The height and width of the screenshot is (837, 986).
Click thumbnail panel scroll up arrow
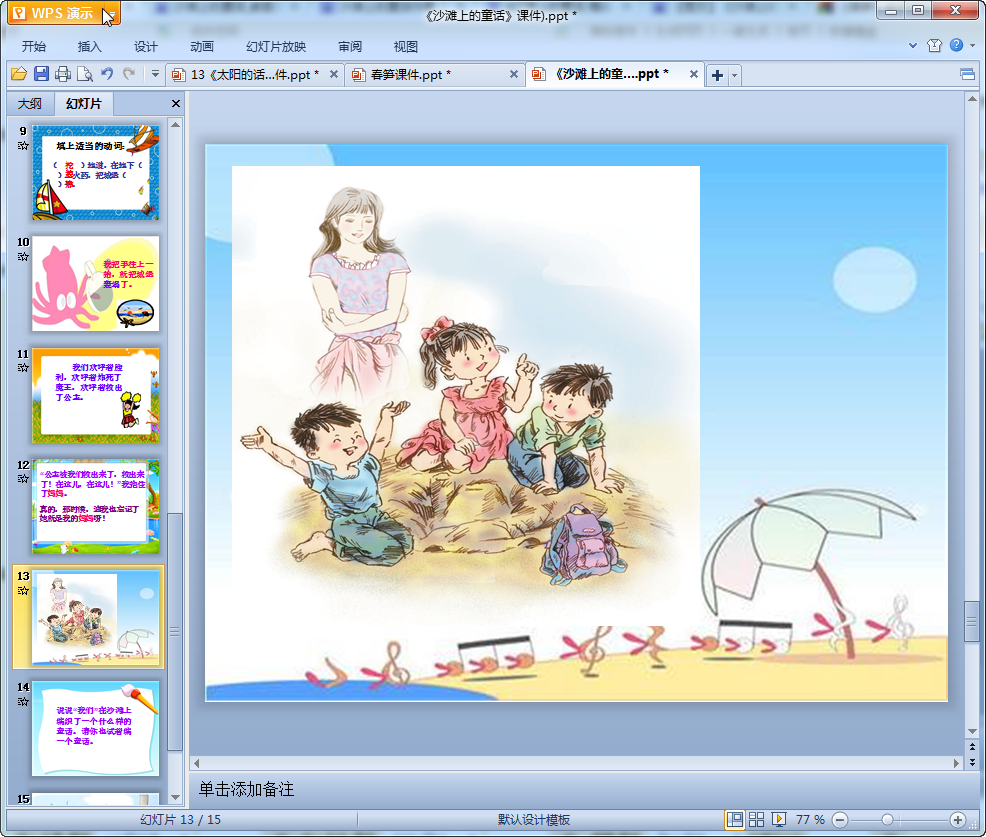click(175, 125)
